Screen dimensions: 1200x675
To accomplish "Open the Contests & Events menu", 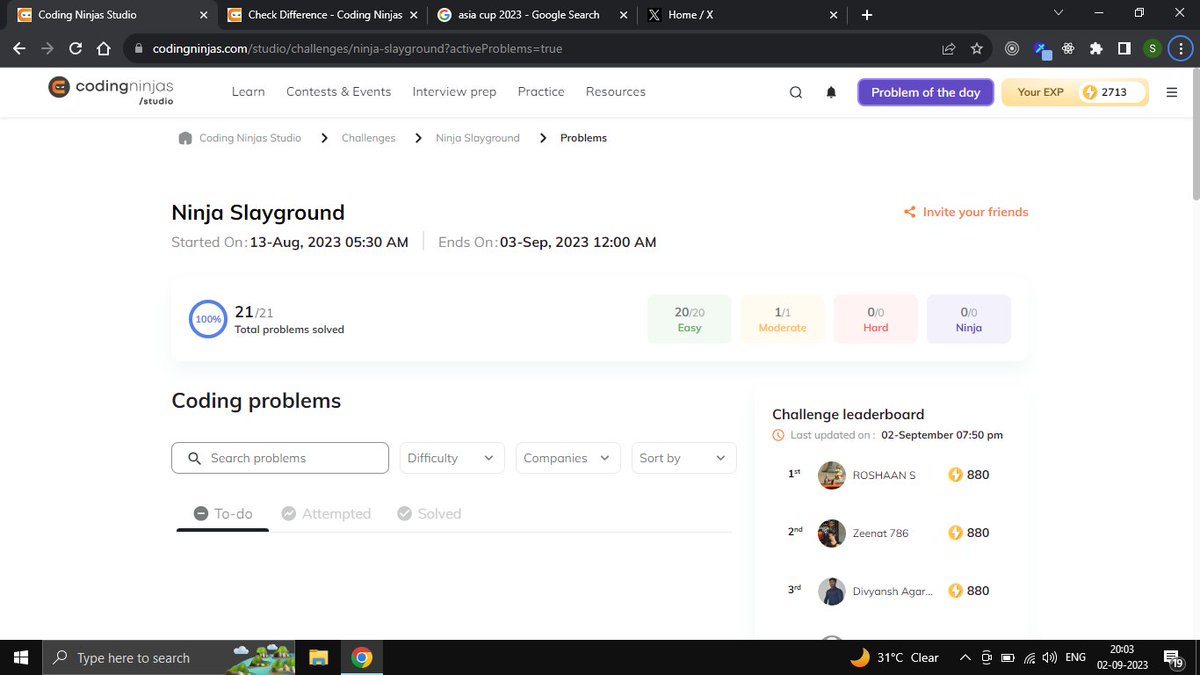I will tap(339, 91).
